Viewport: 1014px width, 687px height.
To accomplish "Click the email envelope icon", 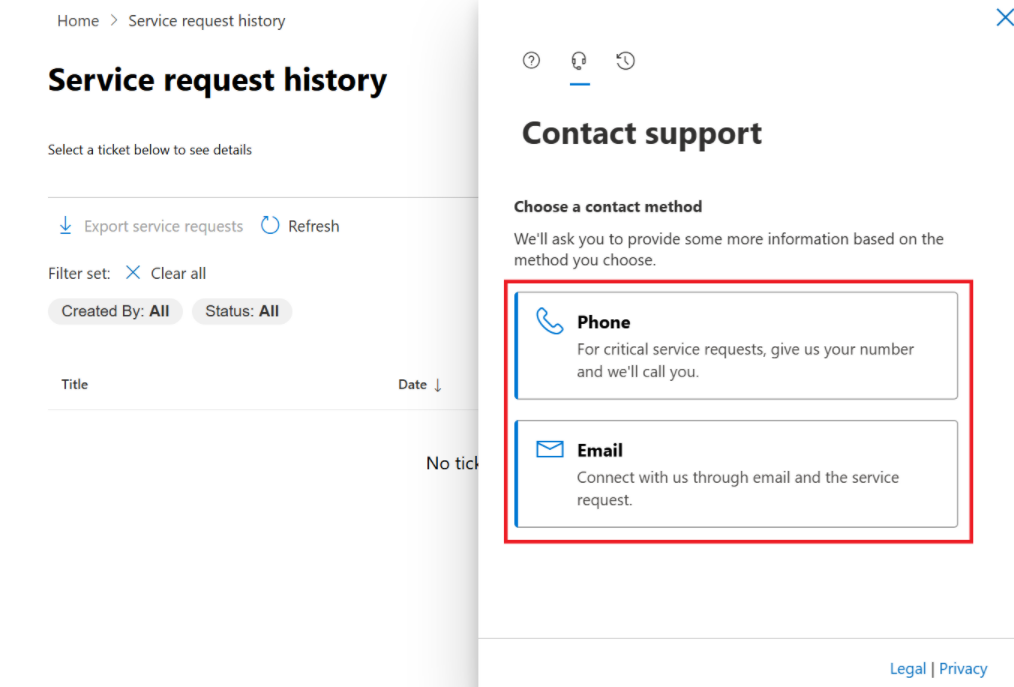I will pos(550,449).
